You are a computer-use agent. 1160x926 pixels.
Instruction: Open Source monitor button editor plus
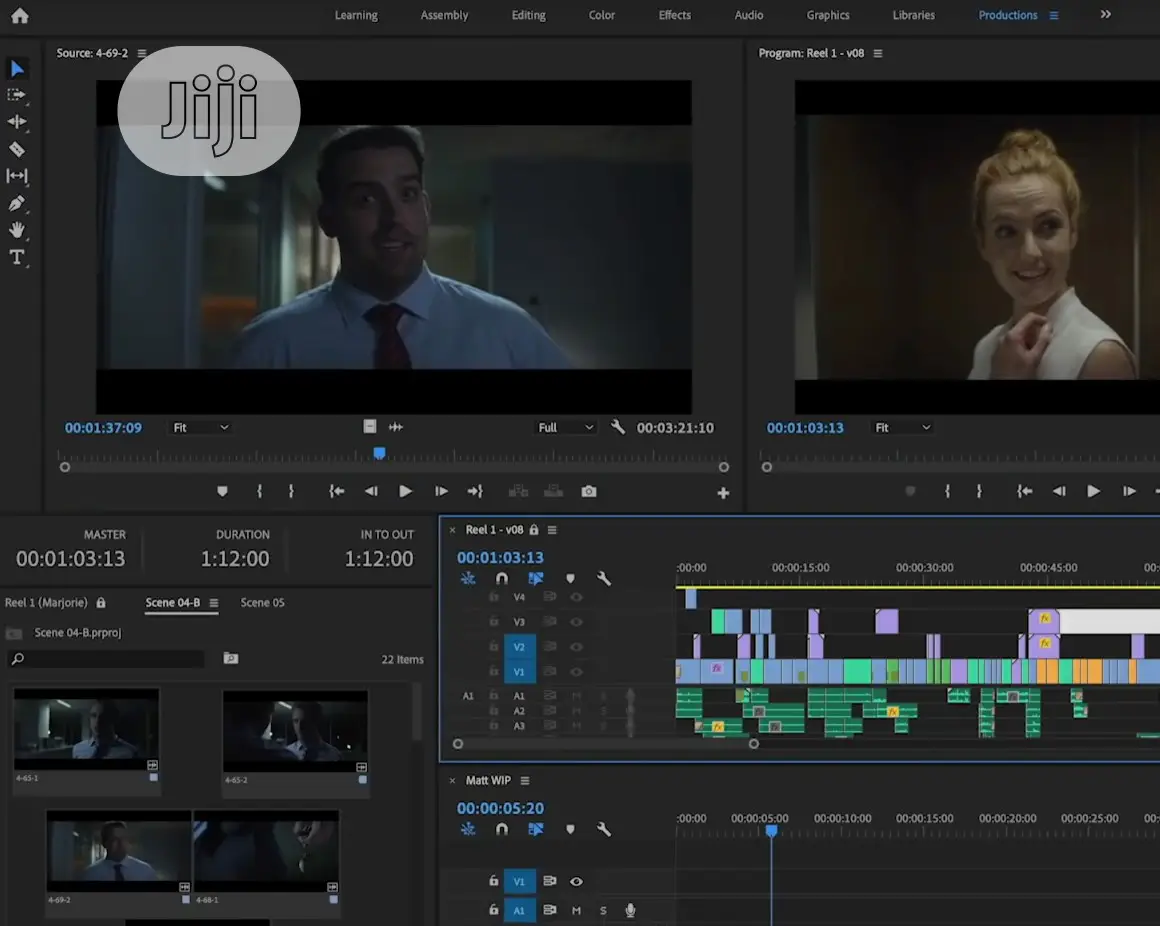tap(724, 493)
